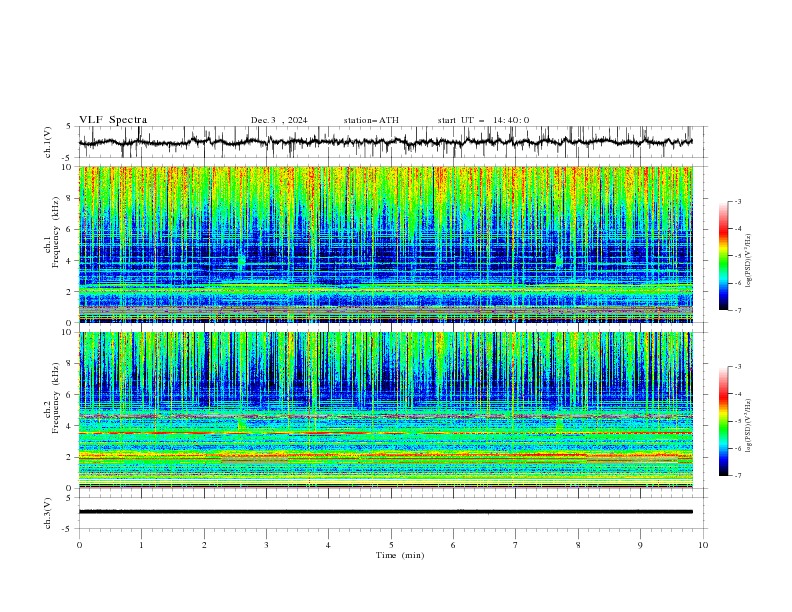
Task: Click the ch.3 flat voltage trace
Action: (x=386, y=512)
